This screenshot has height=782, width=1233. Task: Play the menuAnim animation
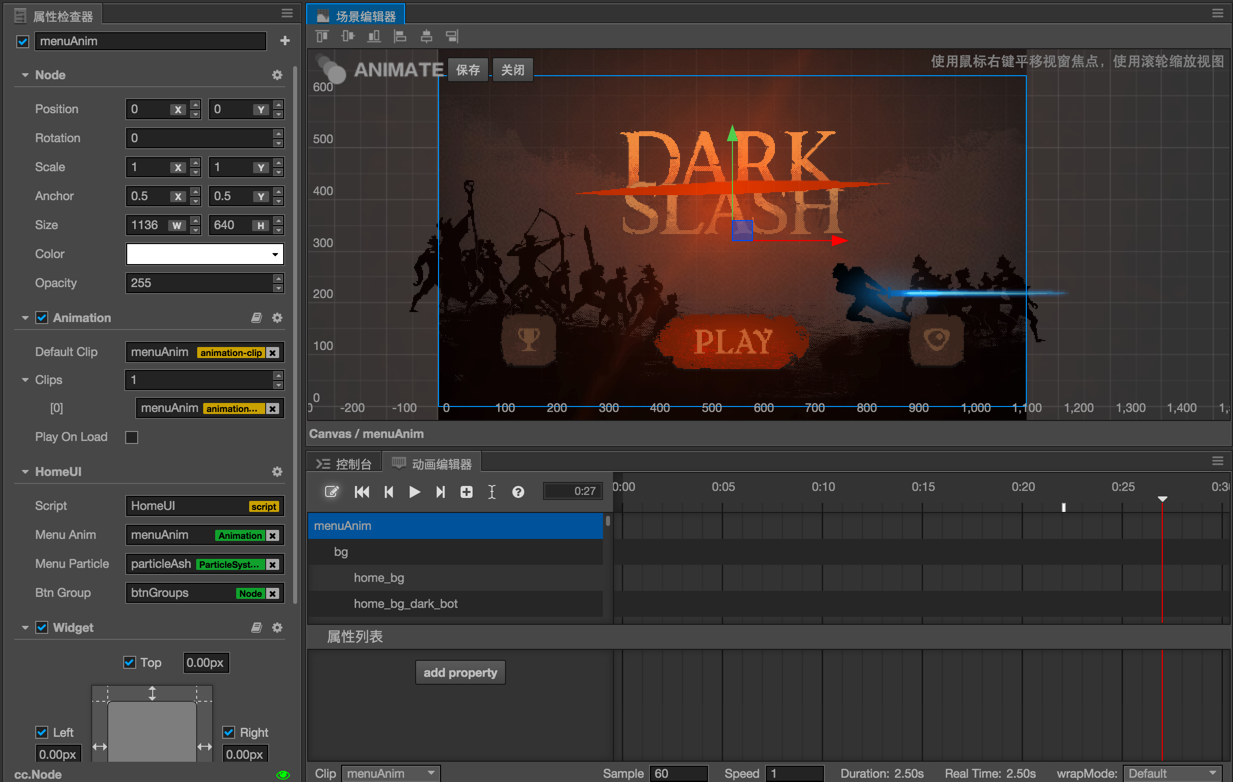pos(414,492)
